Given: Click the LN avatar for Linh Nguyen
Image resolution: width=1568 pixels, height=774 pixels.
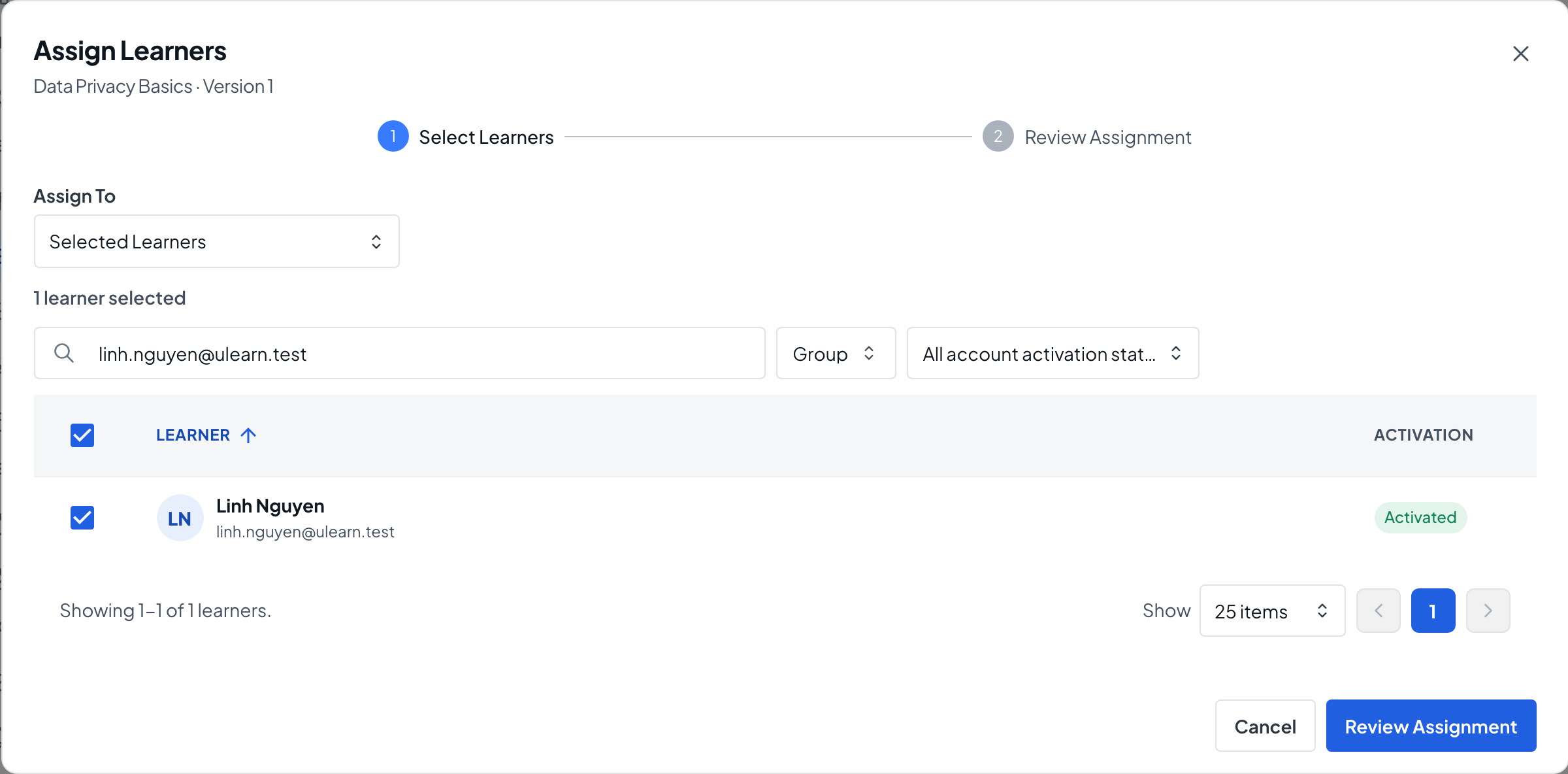Looking at the screenshot, I should coord(180,518).
